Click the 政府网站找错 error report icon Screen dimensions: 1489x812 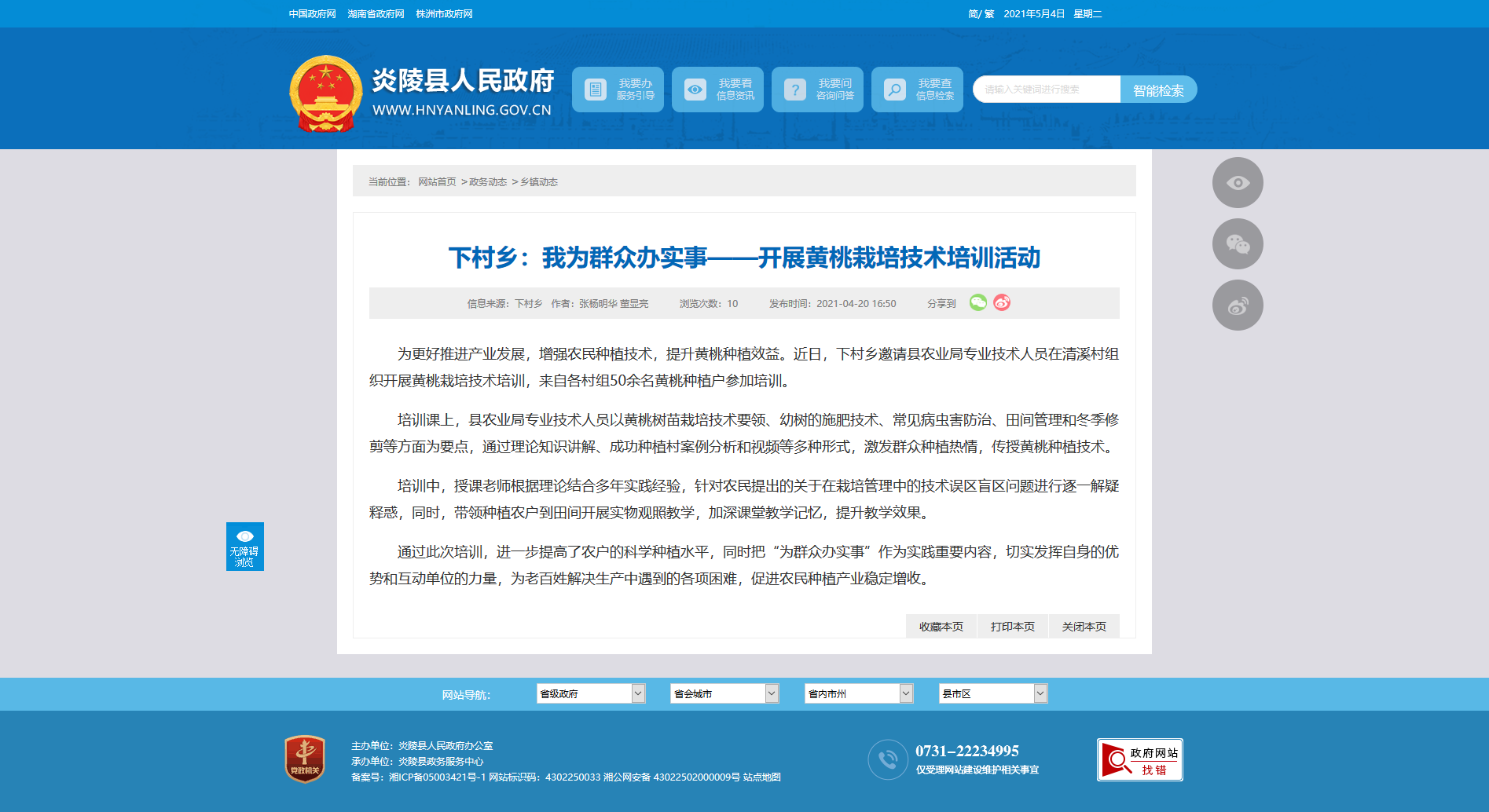[x=1139, y=760]
